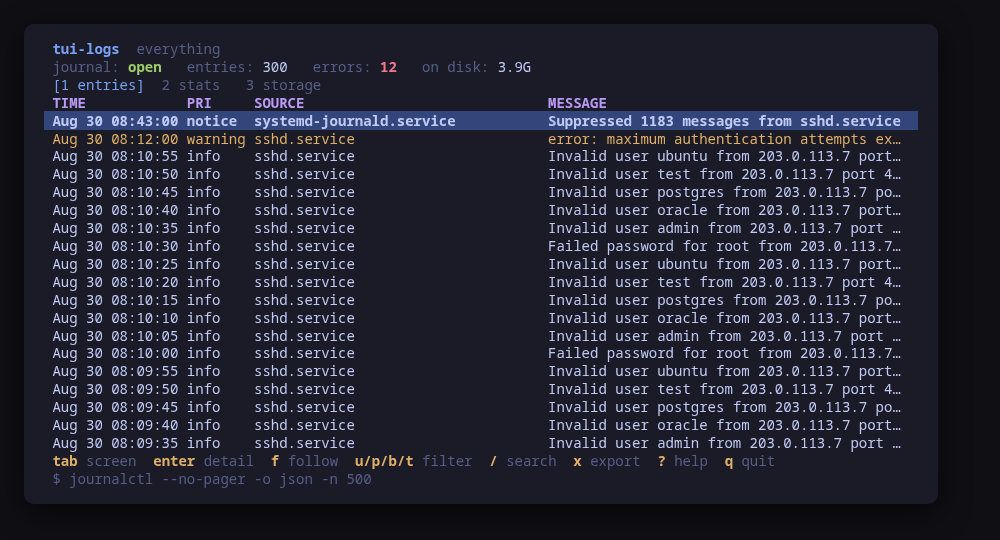Click 'error: maximum authentication attempts' message
1000x540 pixels.
(x=724, y=139)
